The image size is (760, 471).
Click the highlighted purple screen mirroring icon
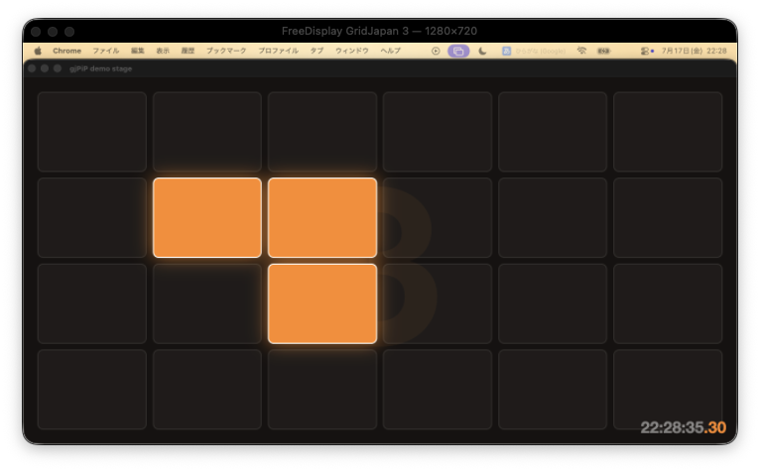click(458, 51)
